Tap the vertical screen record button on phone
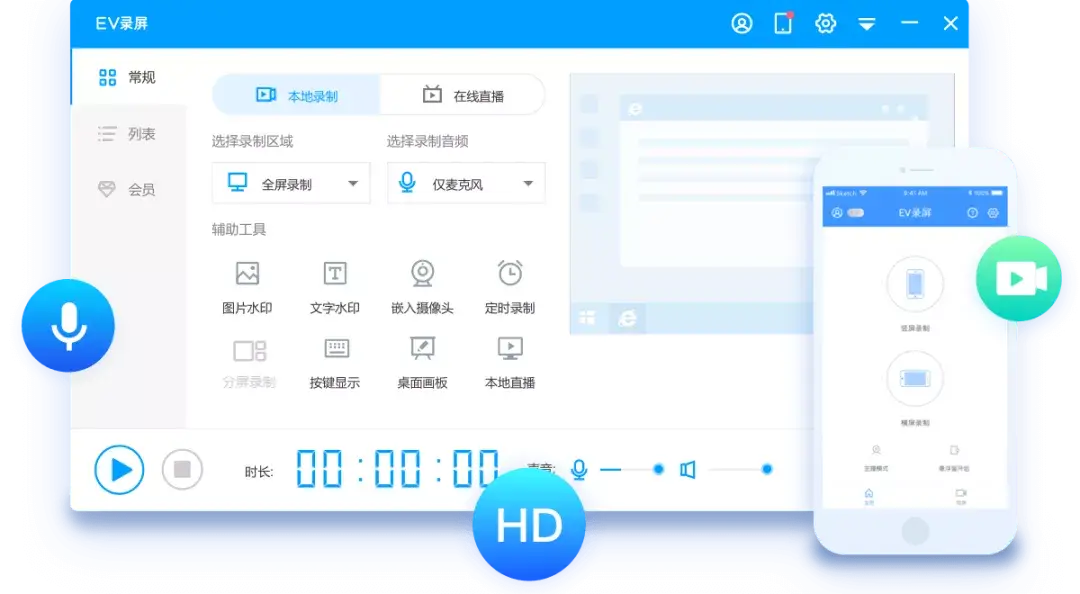 point(915,284)
